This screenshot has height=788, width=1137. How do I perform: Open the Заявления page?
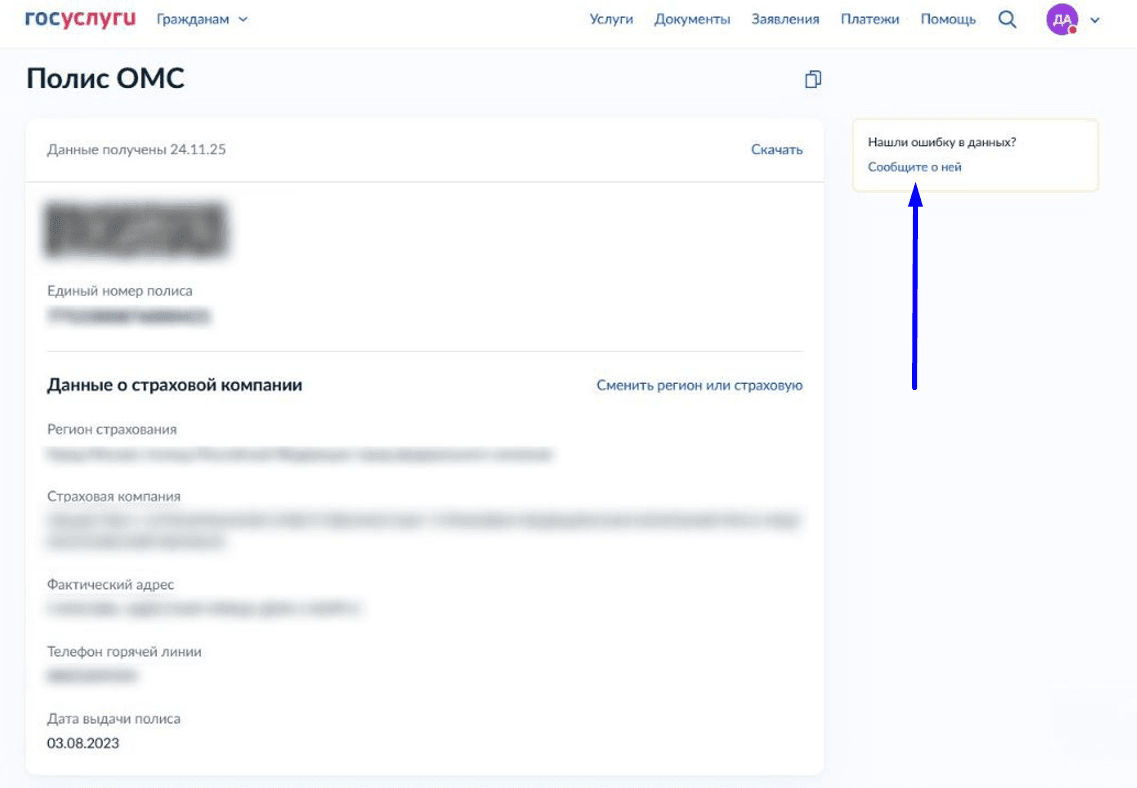click(x=787, y=19)
